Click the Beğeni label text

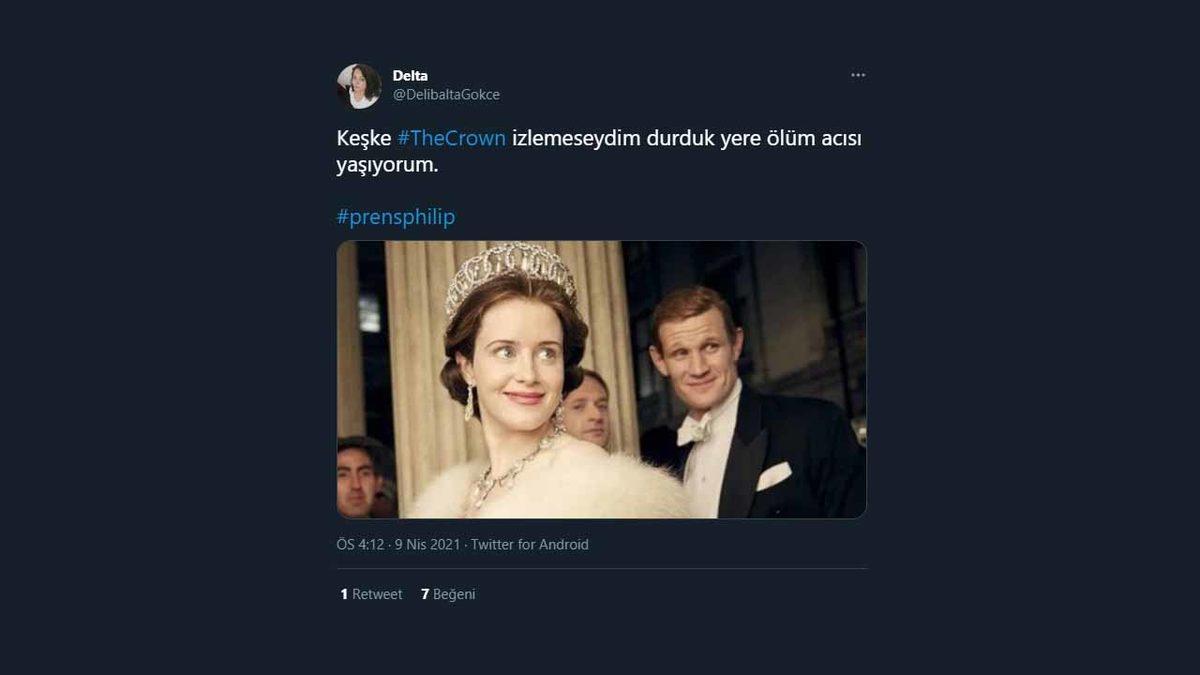click(x=455, y=593)
